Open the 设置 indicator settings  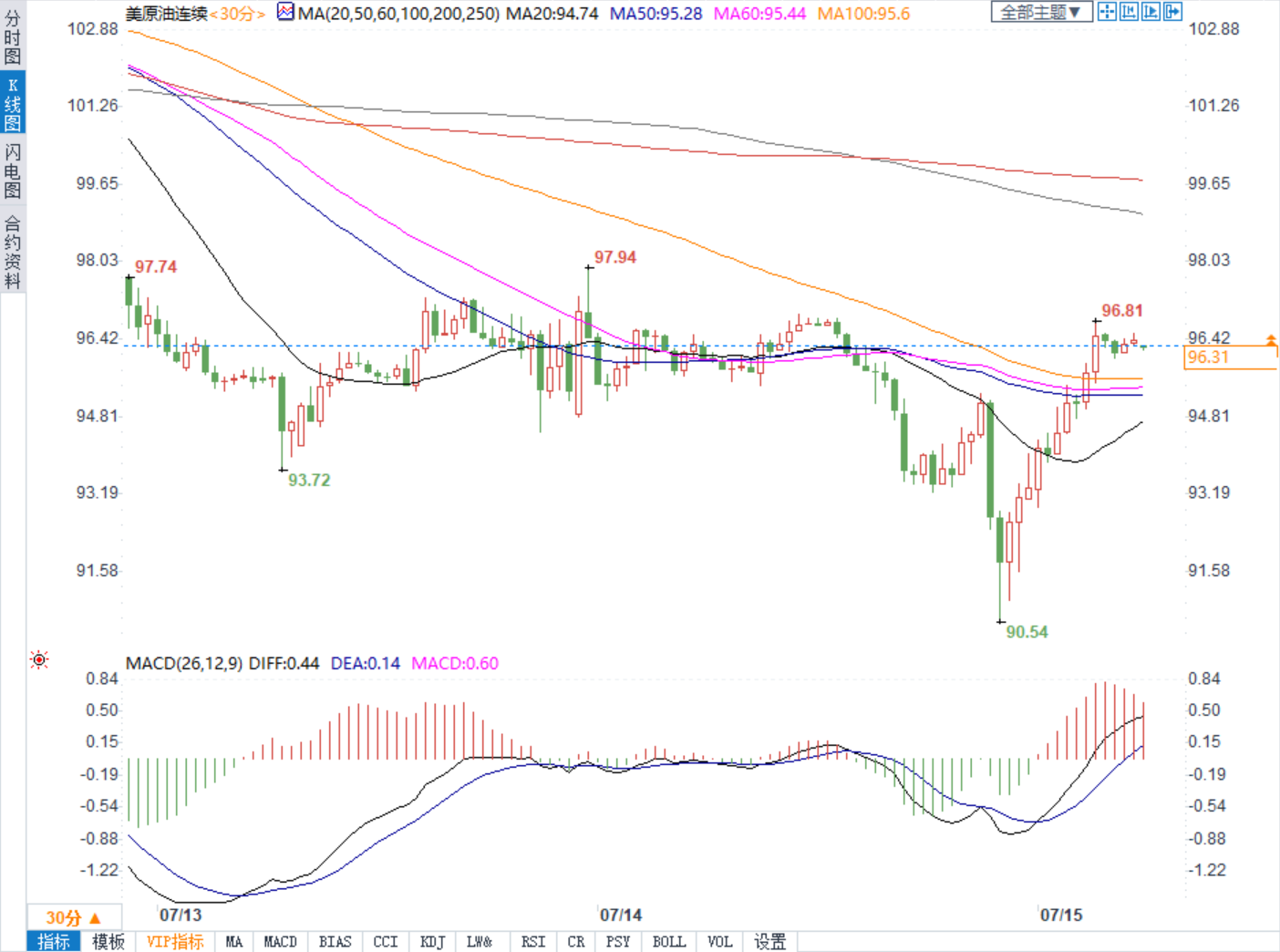769,942
